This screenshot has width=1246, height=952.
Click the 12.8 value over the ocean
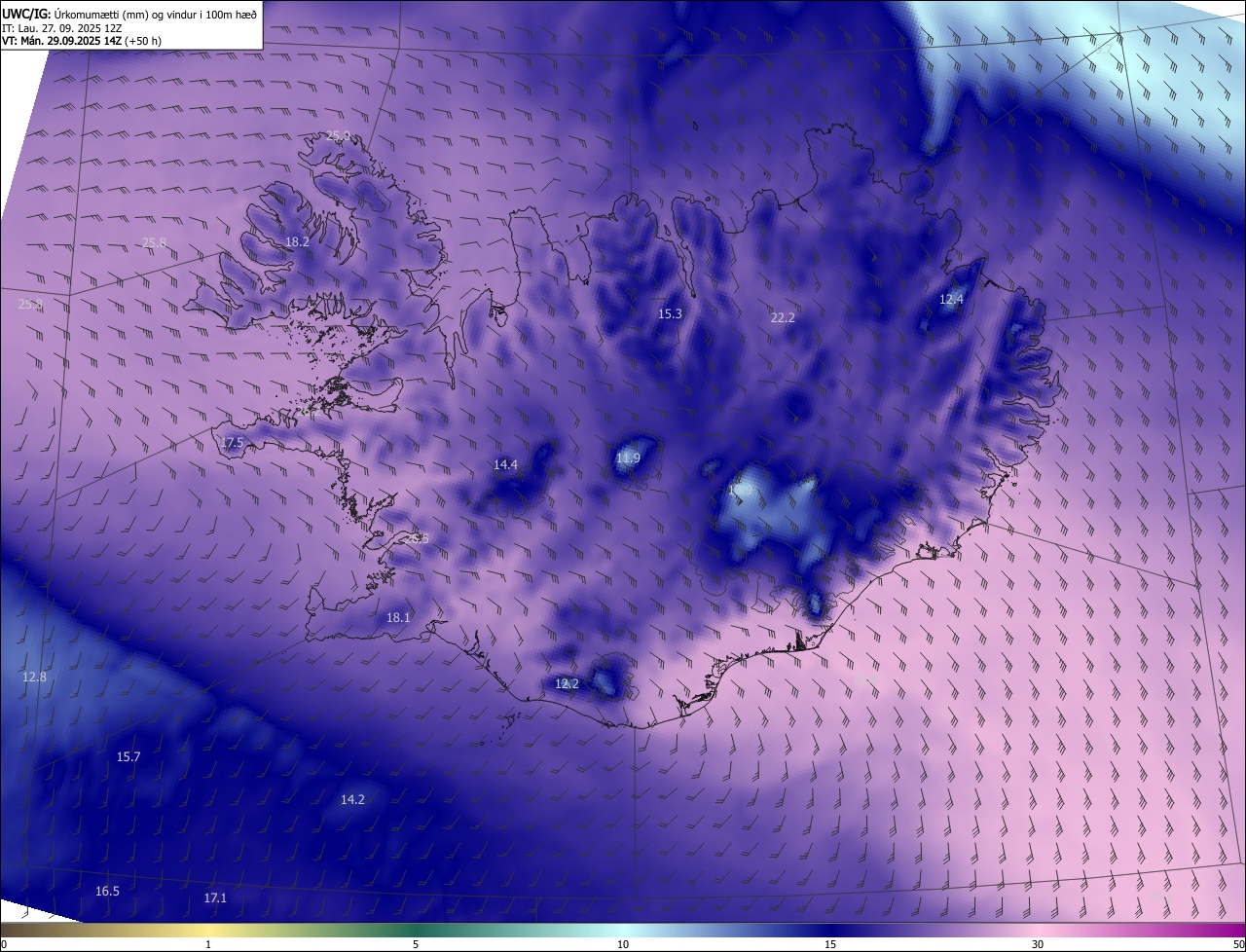[34, 677]
